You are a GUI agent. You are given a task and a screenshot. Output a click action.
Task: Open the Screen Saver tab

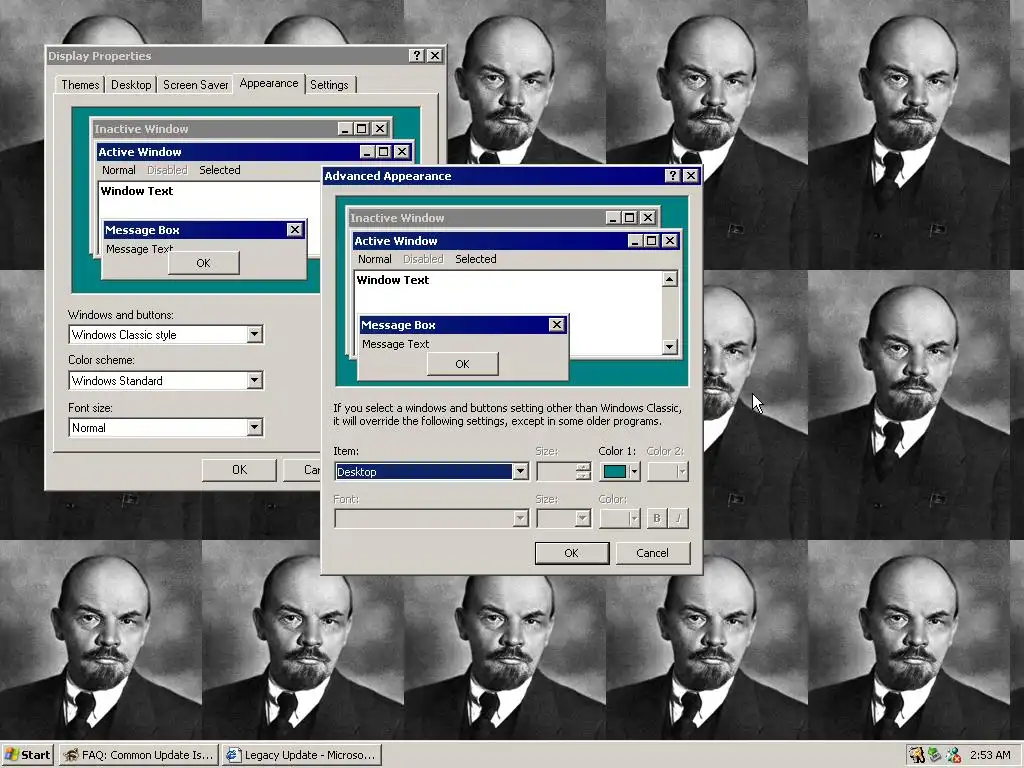(195, 84)
